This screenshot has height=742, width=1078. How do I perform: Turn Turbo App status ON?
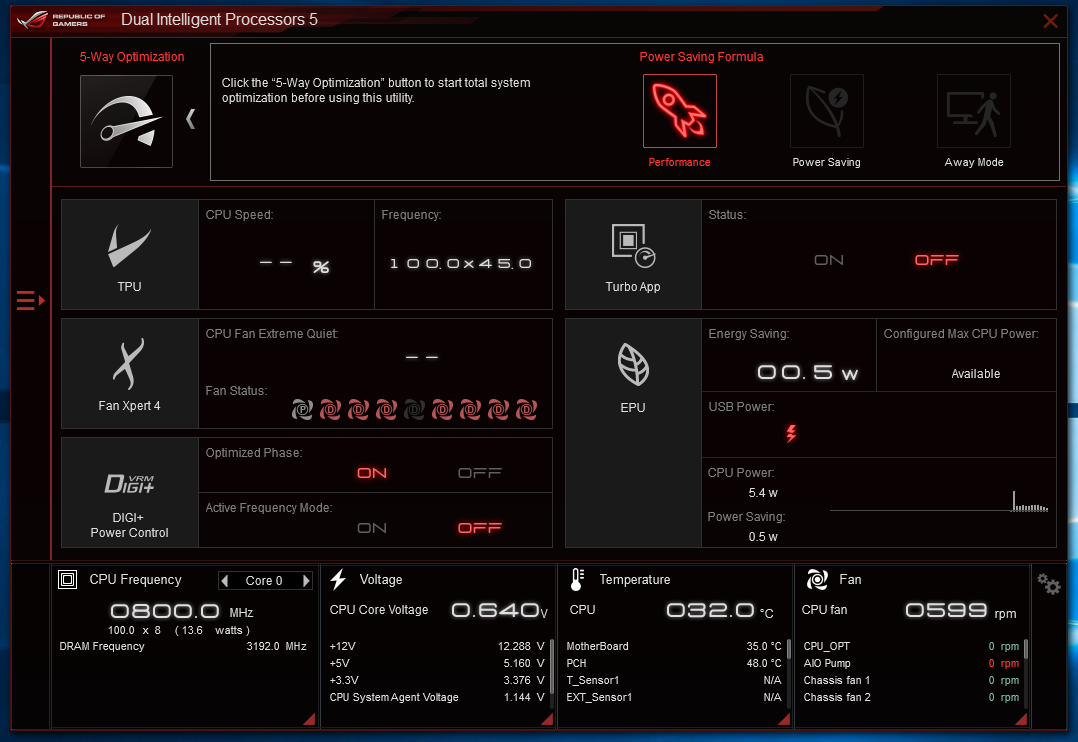pyautogui.click(x=828, y=260)
